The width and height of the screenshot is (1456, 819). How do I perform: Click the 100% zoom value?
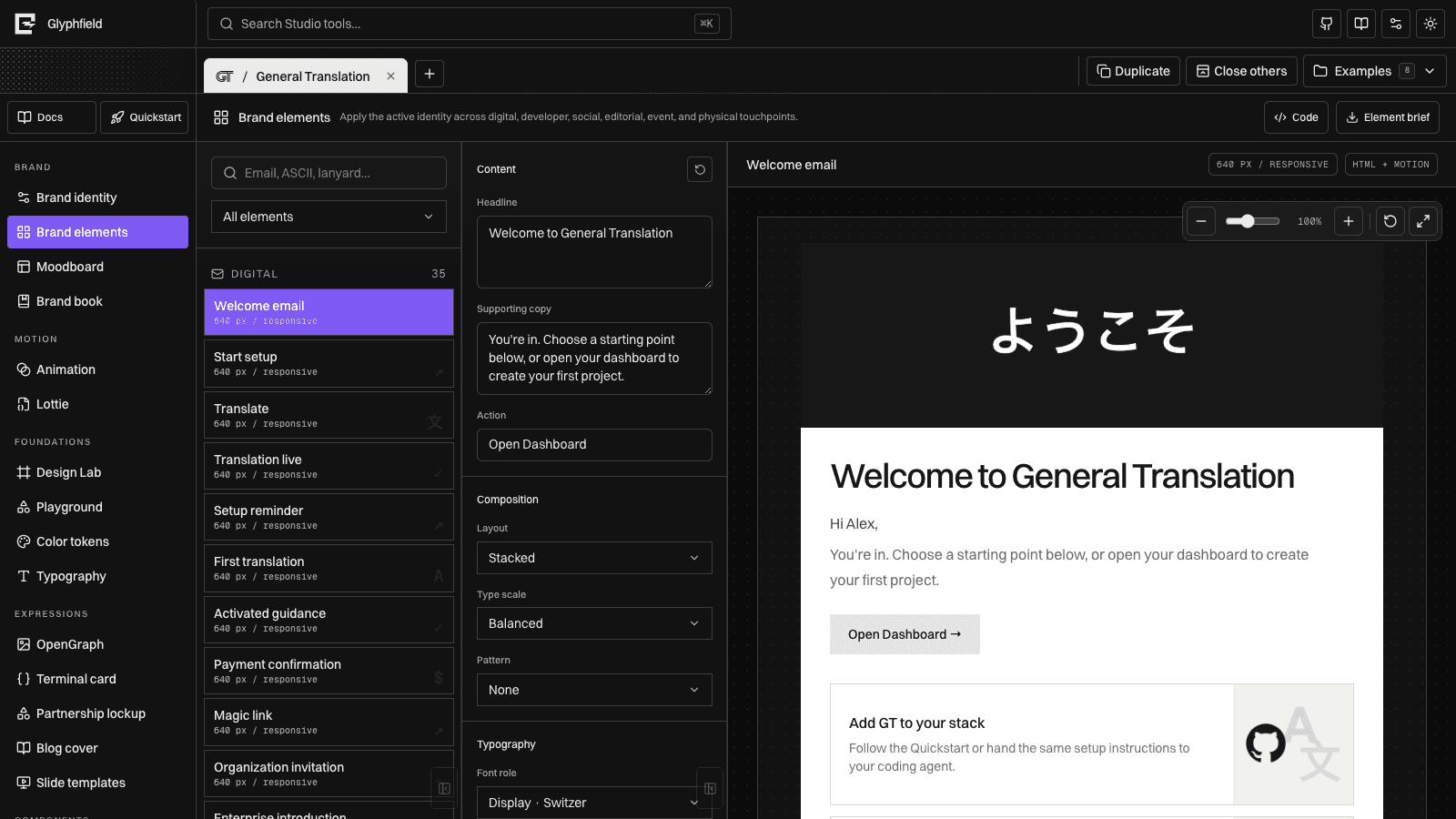[1309, 221]
